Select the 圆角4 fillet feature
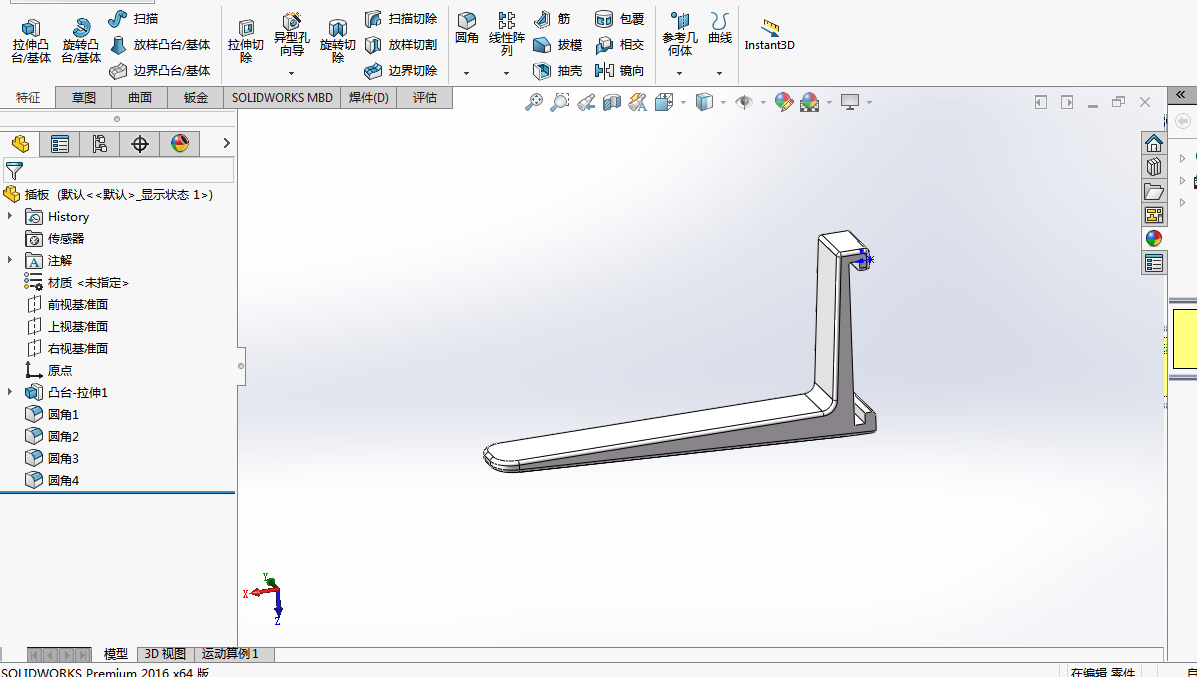The image size is (1197, 677). click(52, 480)
